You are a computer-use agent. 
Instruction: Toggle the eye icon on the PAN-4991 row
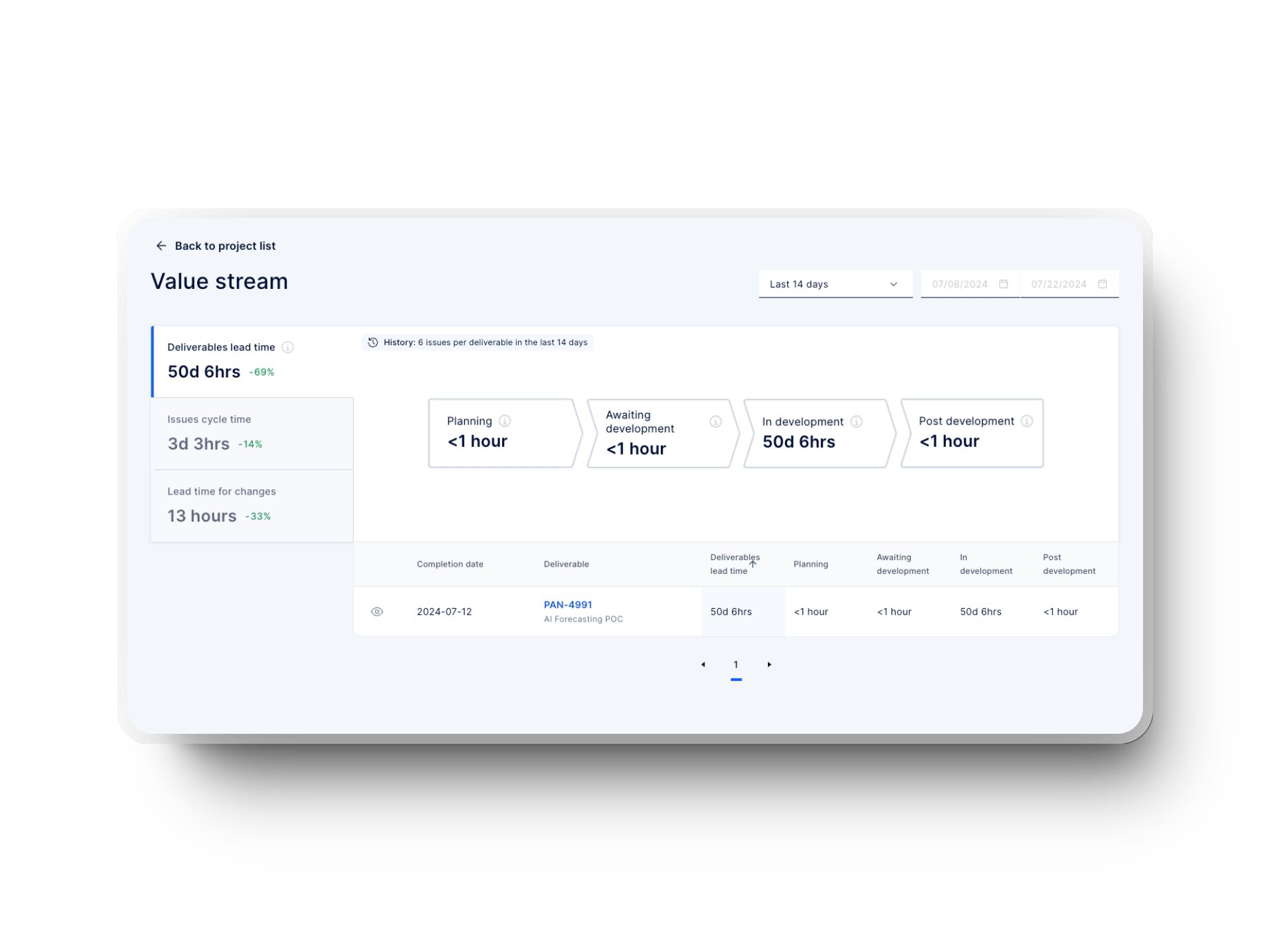377,612
